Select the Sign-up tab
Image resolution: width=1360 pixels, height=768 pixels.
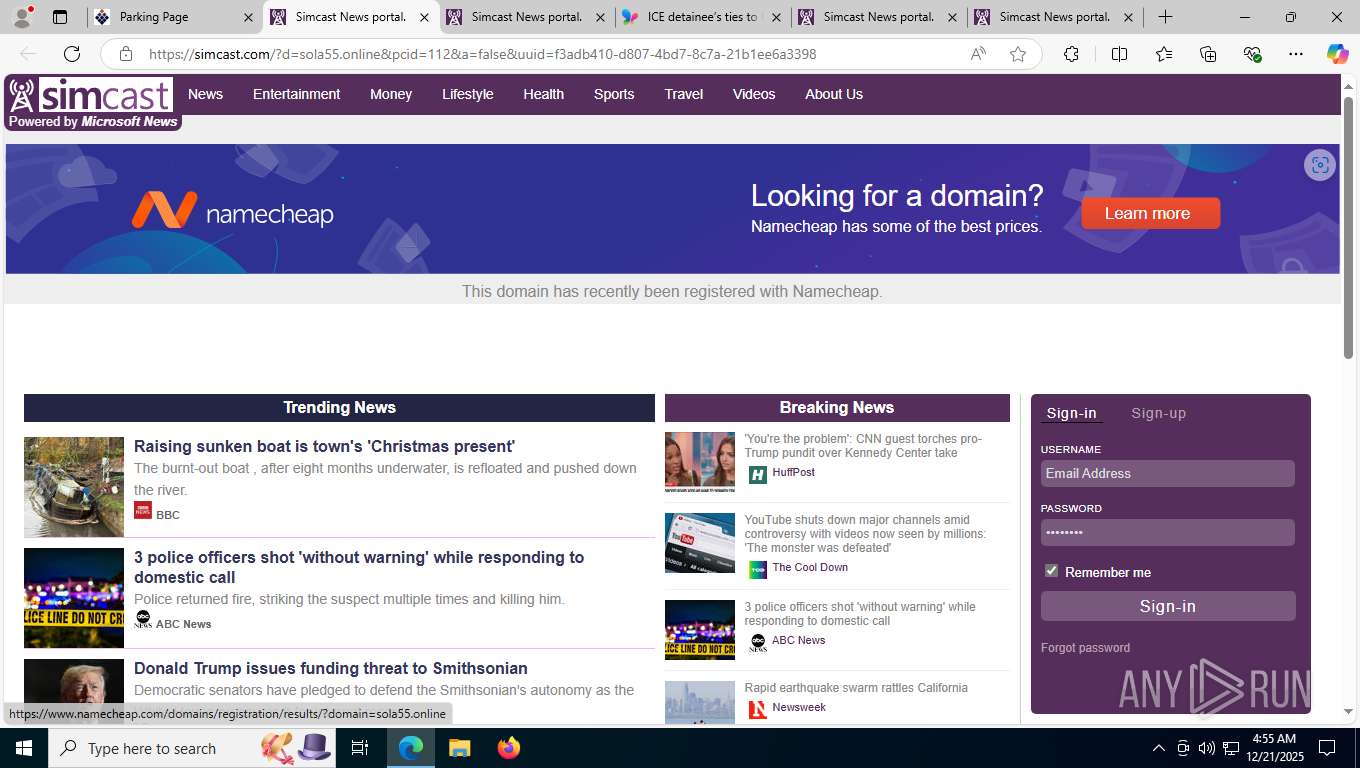pyautogui.click(x=1158, y=413)
